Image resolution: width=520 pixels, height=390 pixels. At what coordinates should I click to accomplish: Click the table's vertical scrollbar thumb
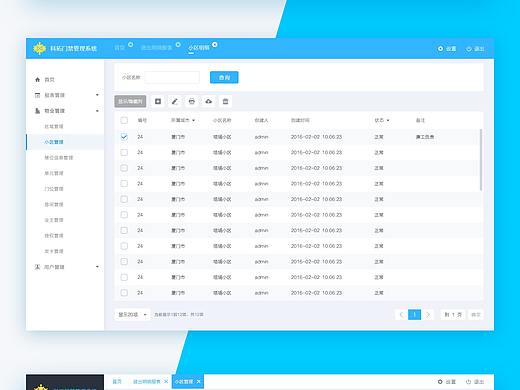pyautogui.click(x=481, y=160)
